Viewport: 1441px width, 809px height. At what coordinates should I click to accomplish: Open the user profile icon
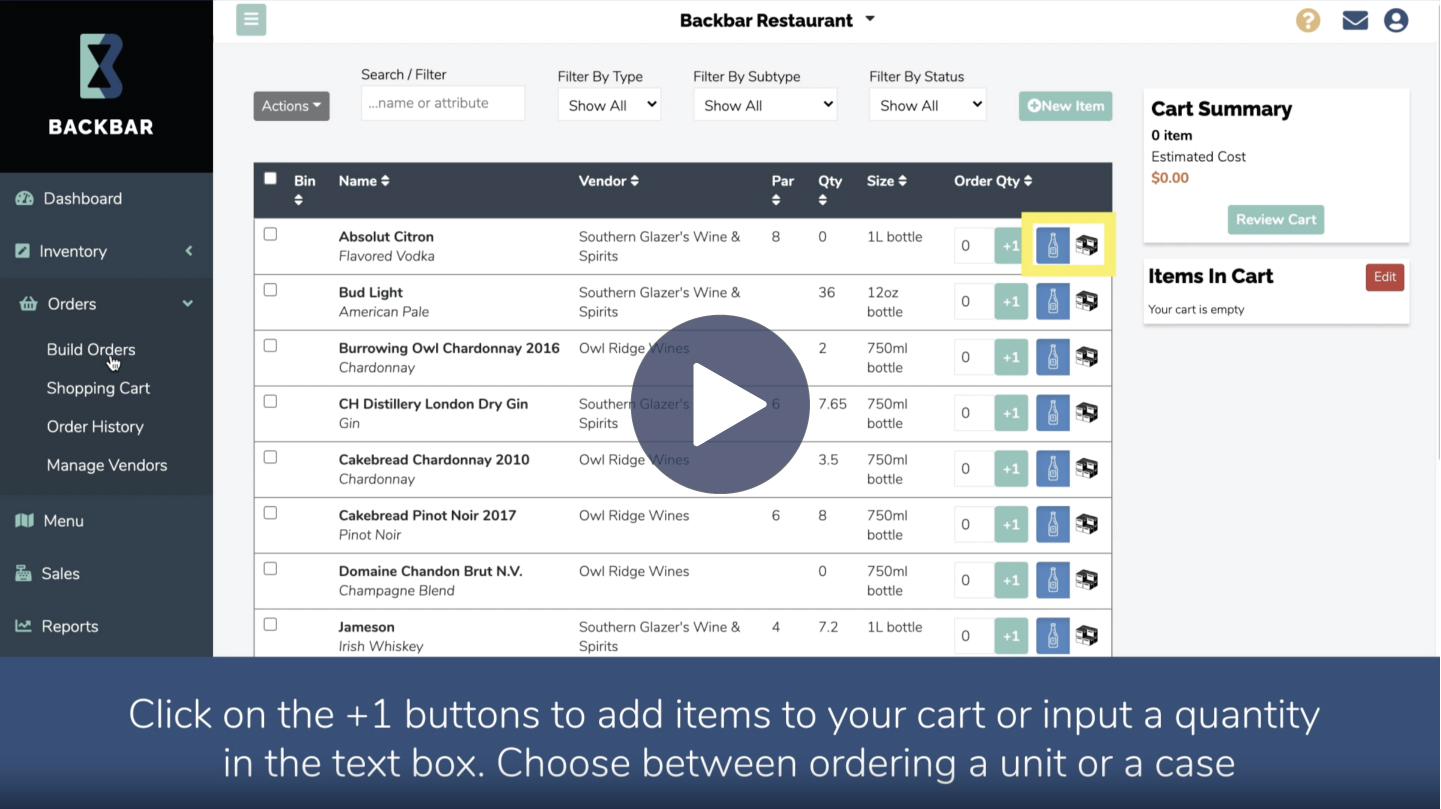click(x=1396, y=20)
